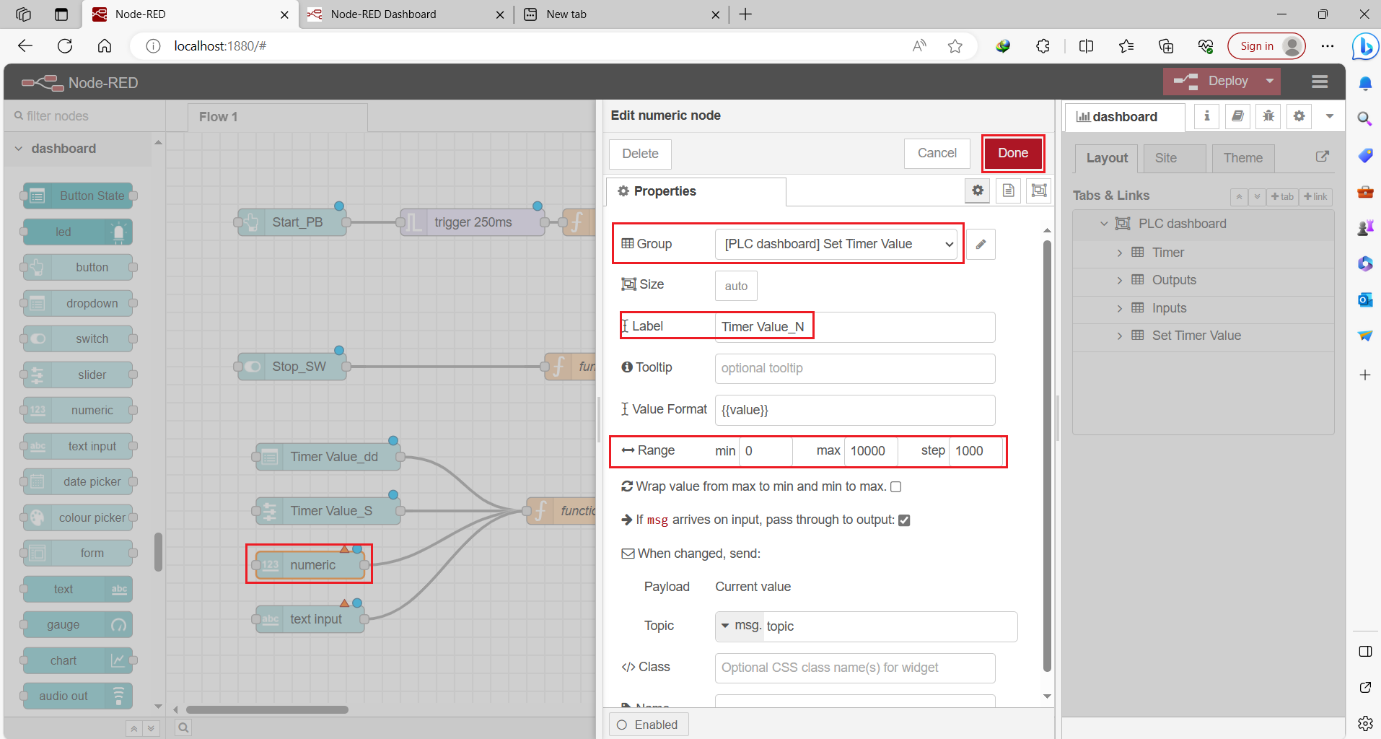1381x739 pixels.
Task: Click the Delete button
Action: click(639, 153)
